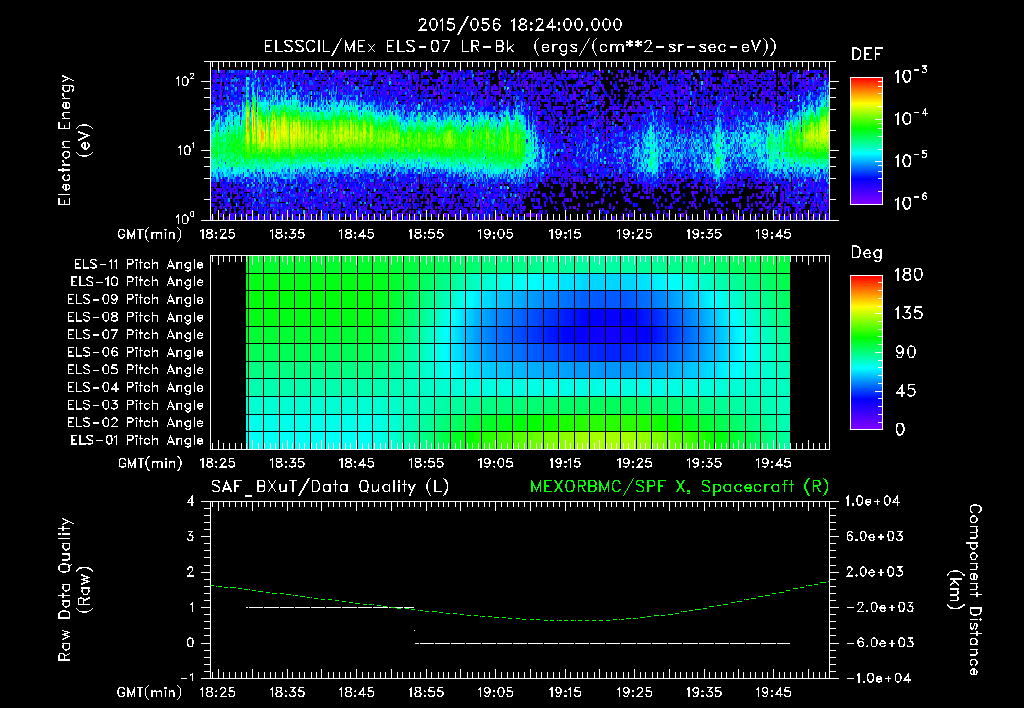Click '18:45' tick under pitch angle plot
Screen dimensions: 1024x708
[x=357, y=463]
